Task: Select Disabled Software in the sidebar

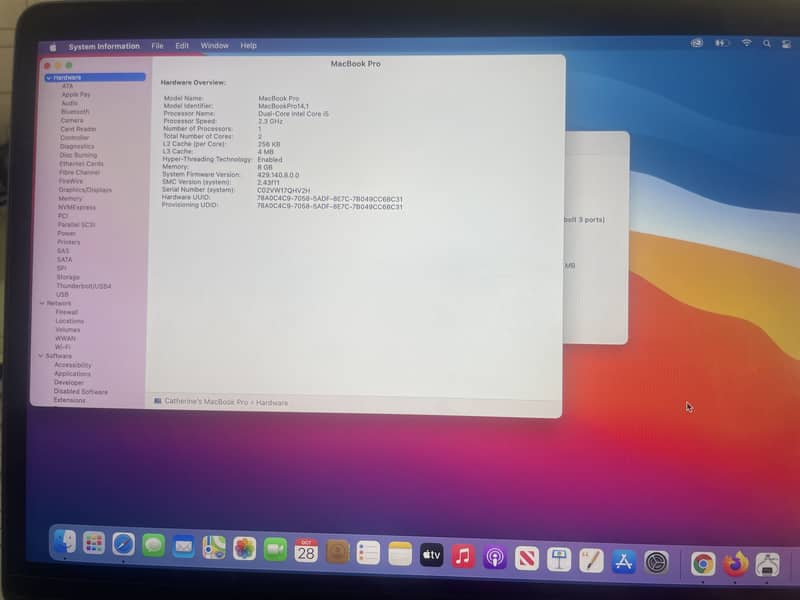Action: point(81,391)
